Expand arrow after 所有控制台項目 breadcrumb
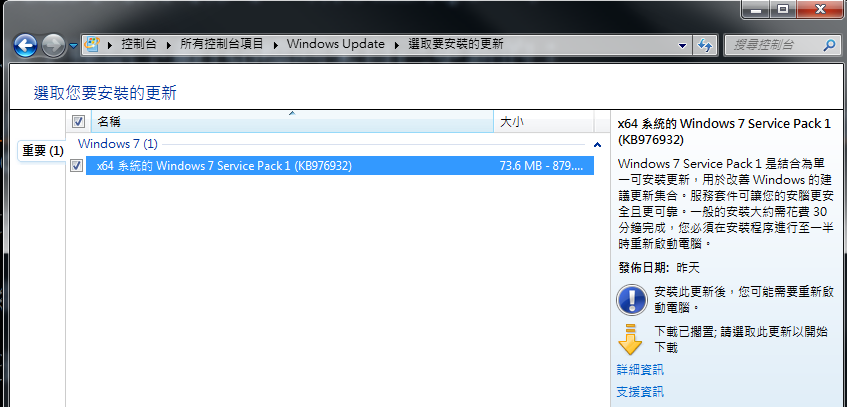The width and height of the screenshot is (847, 407). point(275,45)
